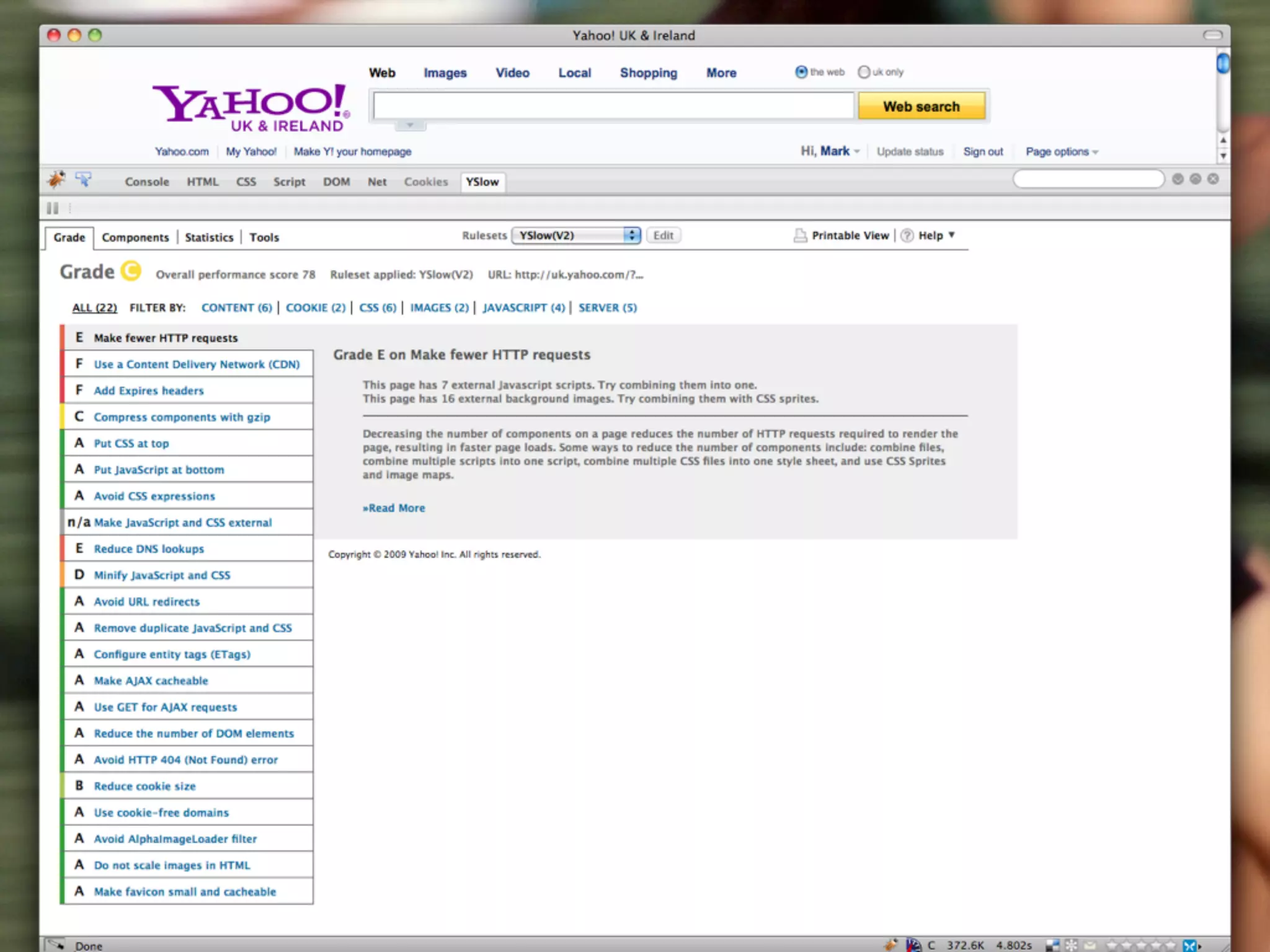Click the Printable View printer icon
This screenshot has width=1270, height=952.
coord(801,236)
